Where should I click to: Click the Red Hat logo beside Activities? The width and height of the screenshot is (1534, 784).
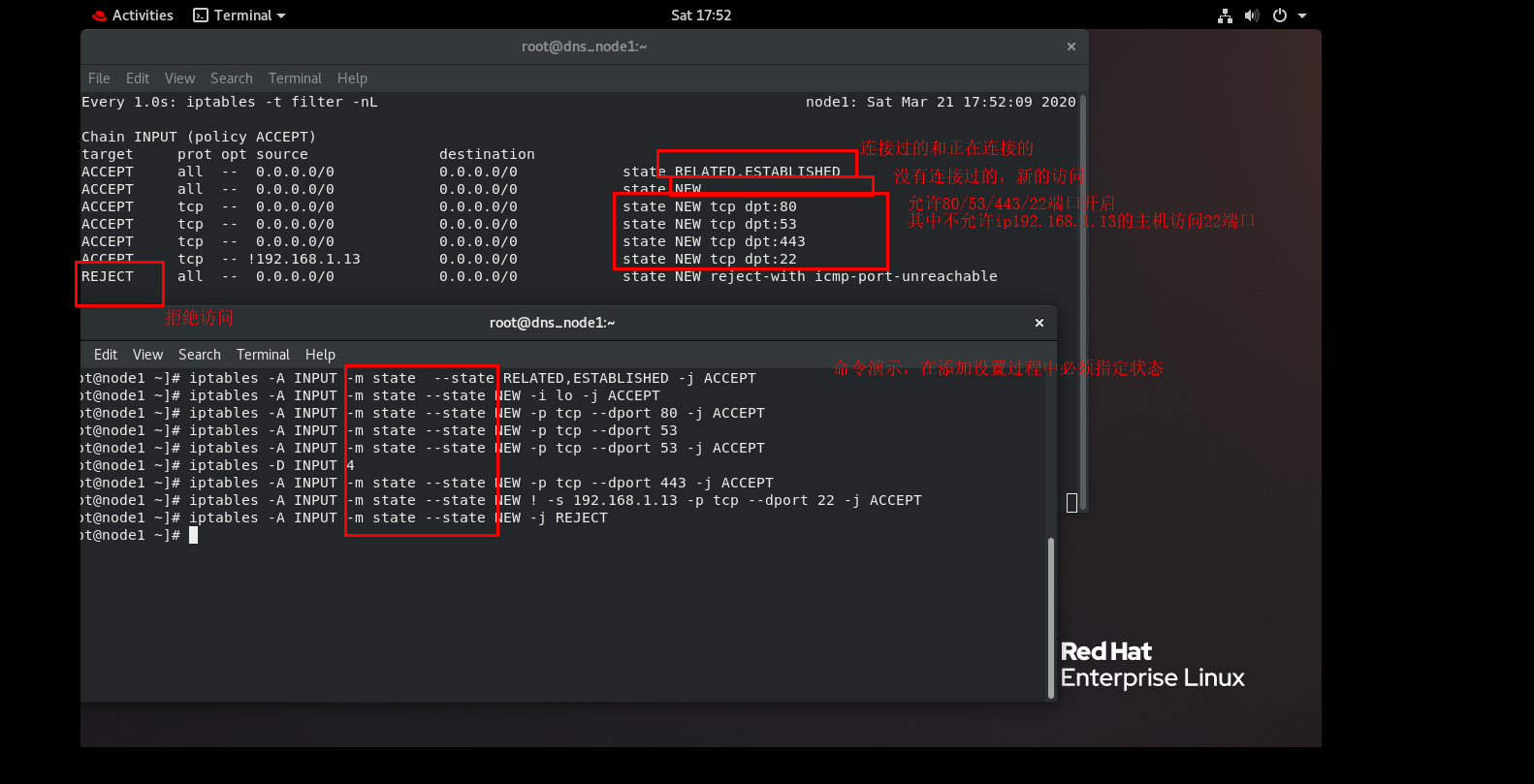click(x=99, y=16)
